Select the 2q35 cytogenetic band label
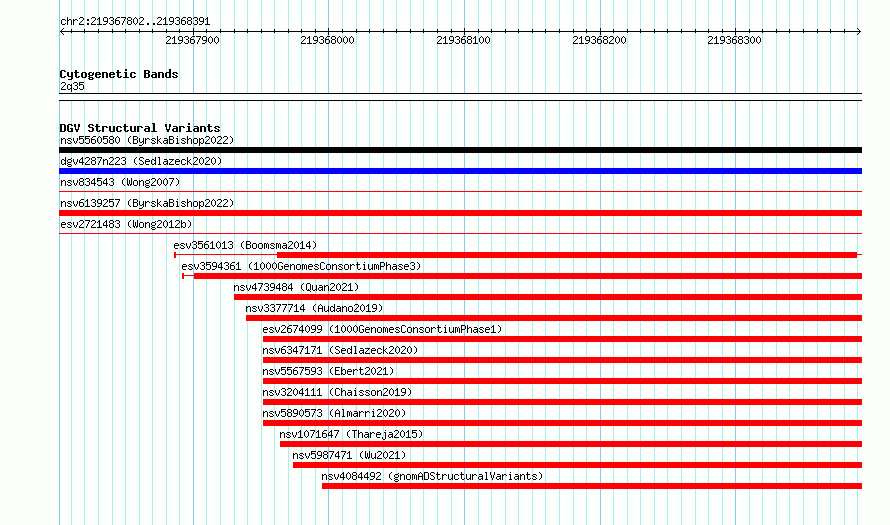Screen dimensions: 890x525 72,86
